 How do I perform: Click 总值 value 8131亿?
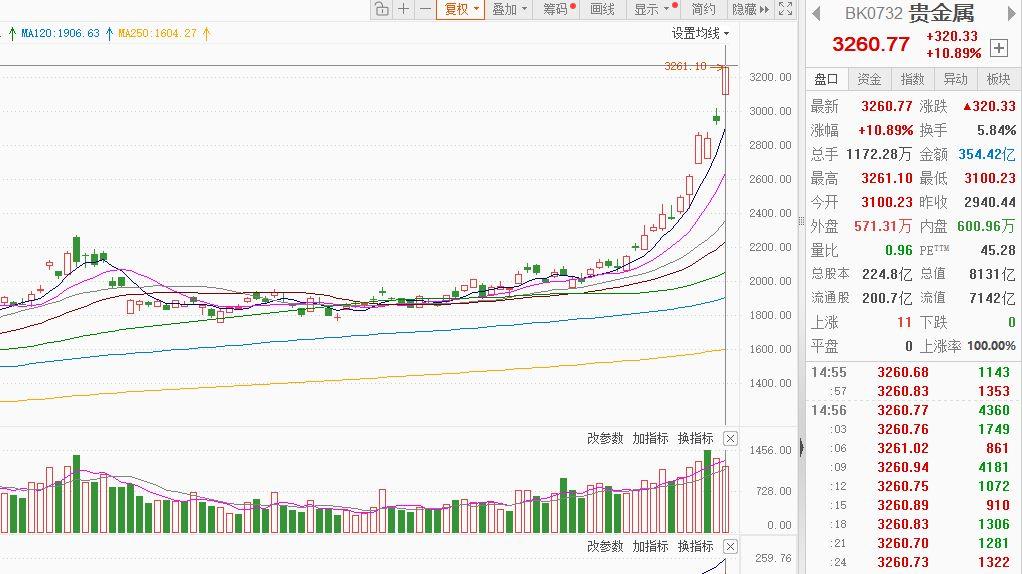[991, 274]
